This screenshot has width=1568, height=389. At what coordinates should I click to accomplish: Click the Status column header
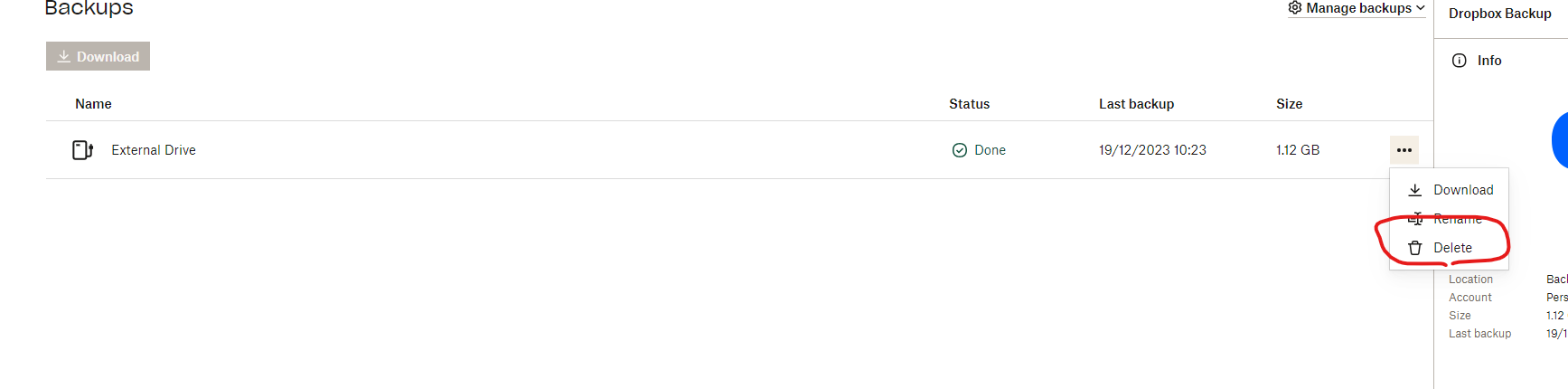click(969, 104)
